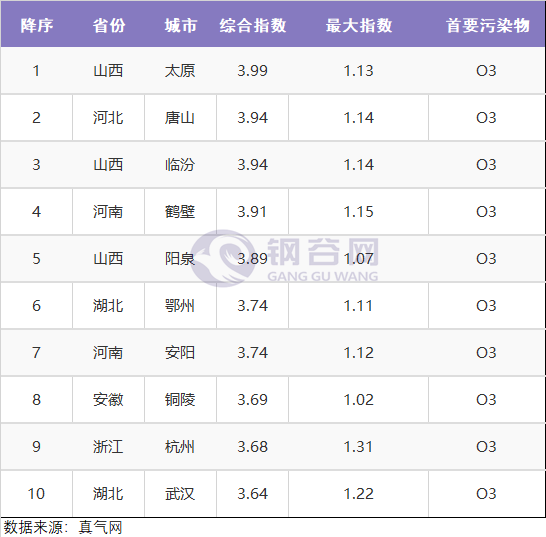Viewport: 546px width, 537px height.
Task: Click the 钢谷网 watermark logo
Action: [284, 259]
